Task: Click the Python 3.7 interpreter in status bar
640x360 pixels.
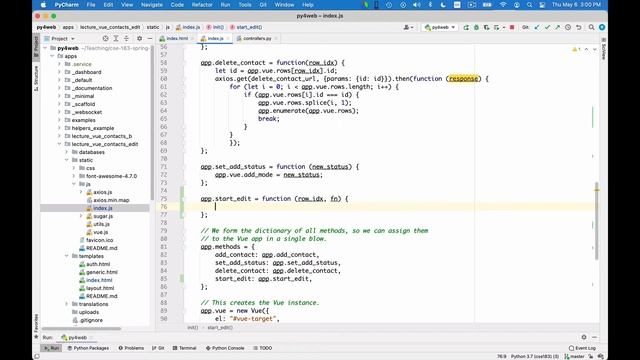Action: 534,356
